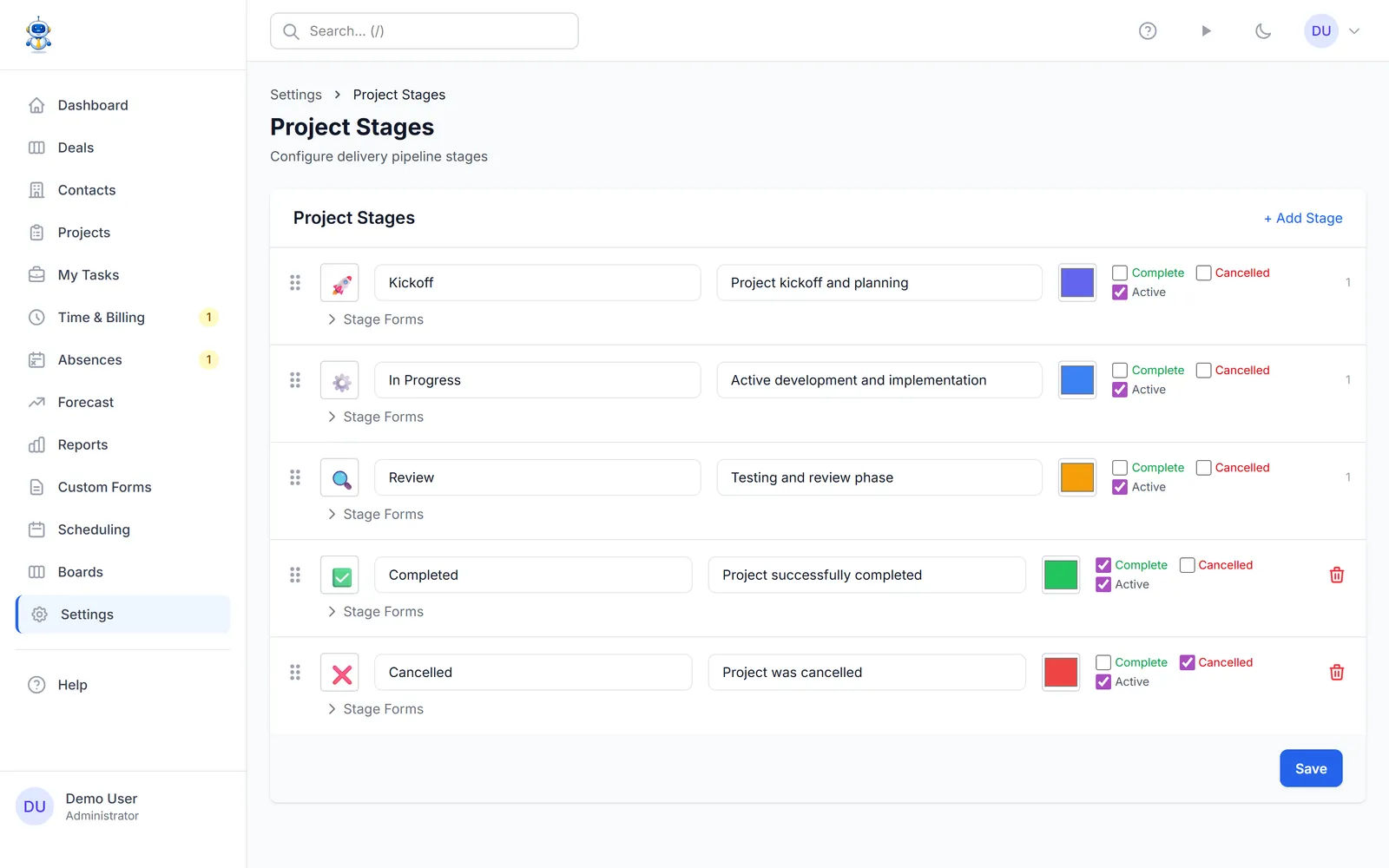Go to Contacts in sidebar
This screenshot has width=1389, height=868.
coord(122,190)
